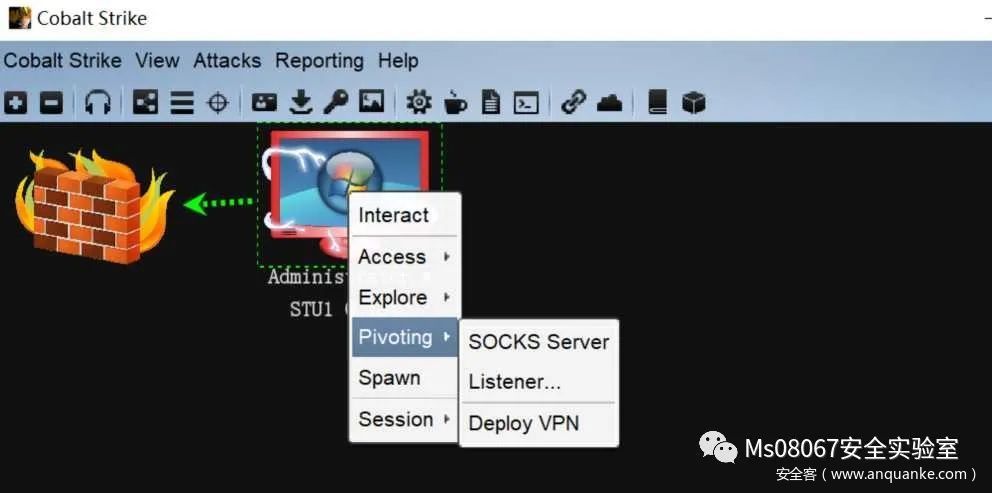Select Deploy VPN in Pivoting submenu
This screenshot has height=493, width=992.
click(x=539, y=423)
